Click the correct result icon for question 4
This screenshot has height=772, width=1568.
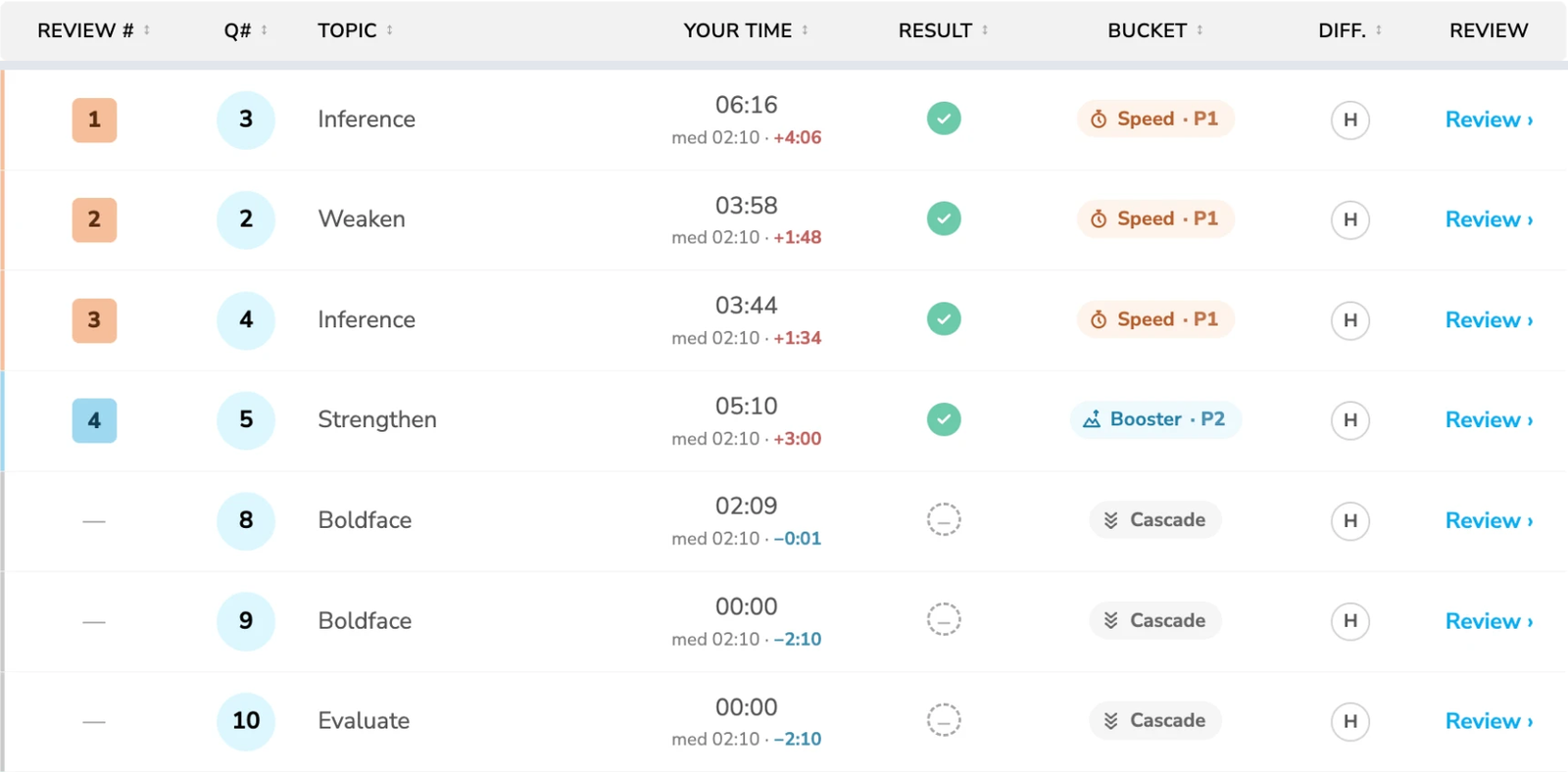(x=944, y=319)
